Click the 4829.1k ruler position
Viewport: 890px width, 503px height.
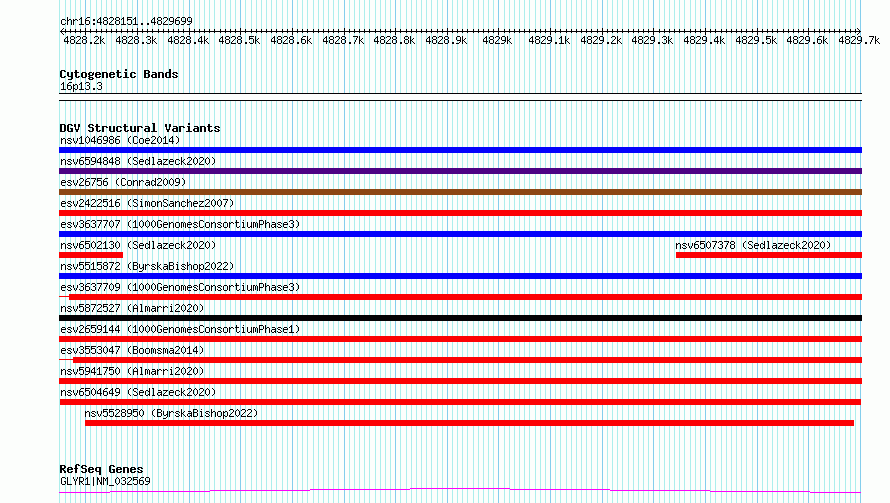pos(549,40)
